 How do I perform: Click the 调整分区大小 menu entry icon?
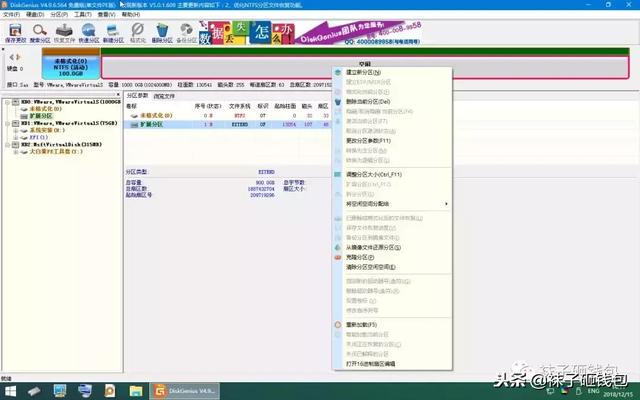pos(338,174)
